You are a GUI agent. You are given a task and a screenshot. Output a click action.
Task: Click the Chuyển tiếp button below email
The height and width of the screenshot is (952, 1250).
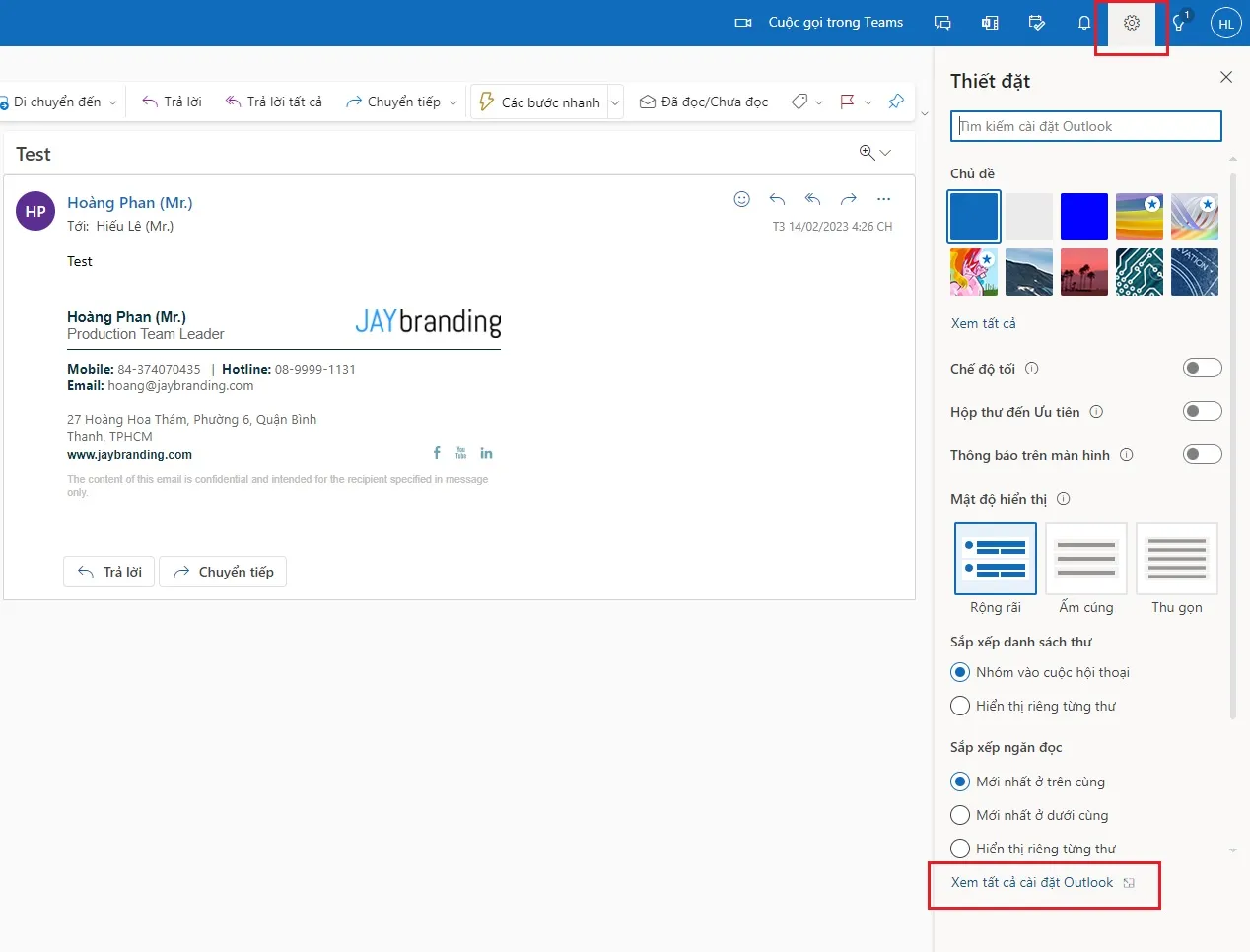point(223,572)
